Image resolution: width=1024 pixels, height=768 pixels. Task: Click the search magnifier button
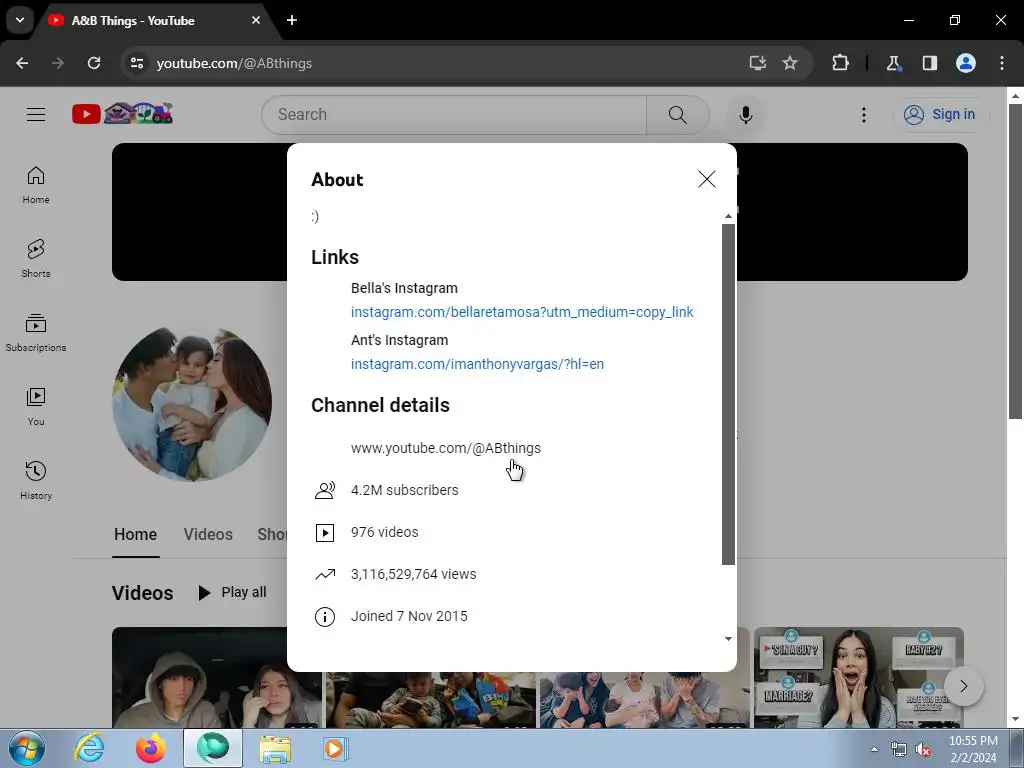coord(677,115)
